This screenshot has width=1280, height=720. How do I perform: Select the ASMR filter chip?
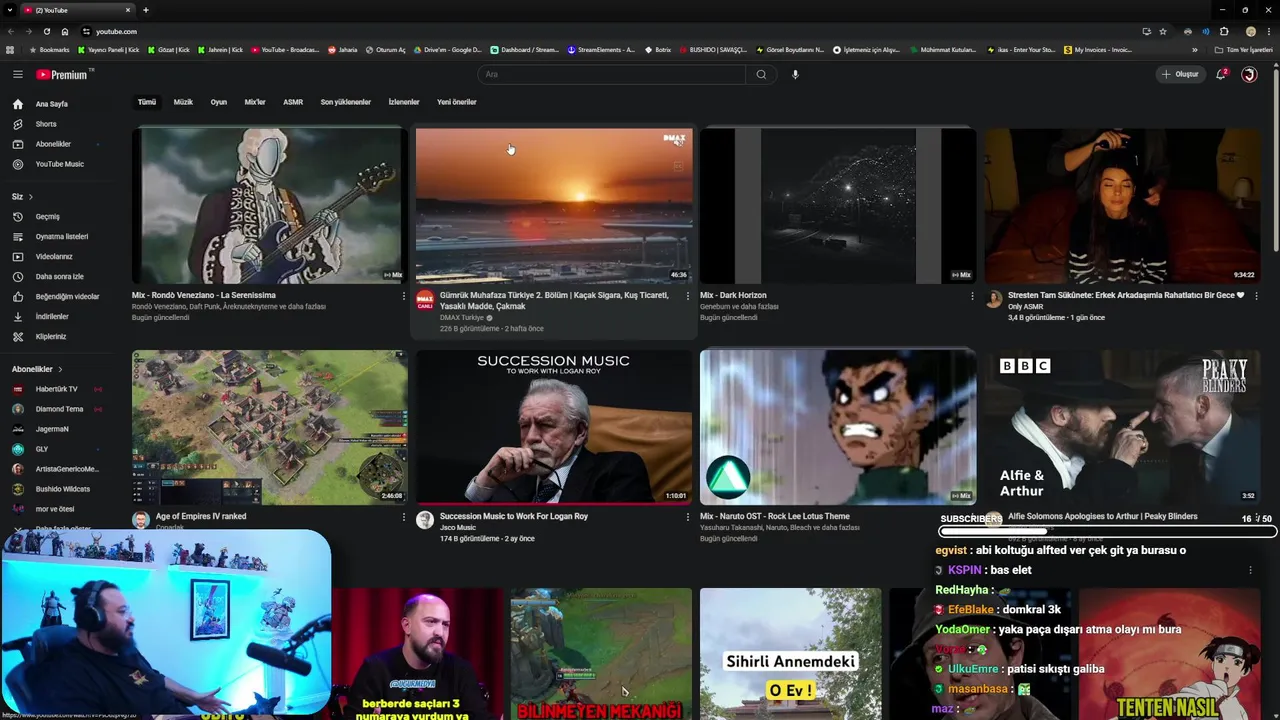click(x=293, y=102)
